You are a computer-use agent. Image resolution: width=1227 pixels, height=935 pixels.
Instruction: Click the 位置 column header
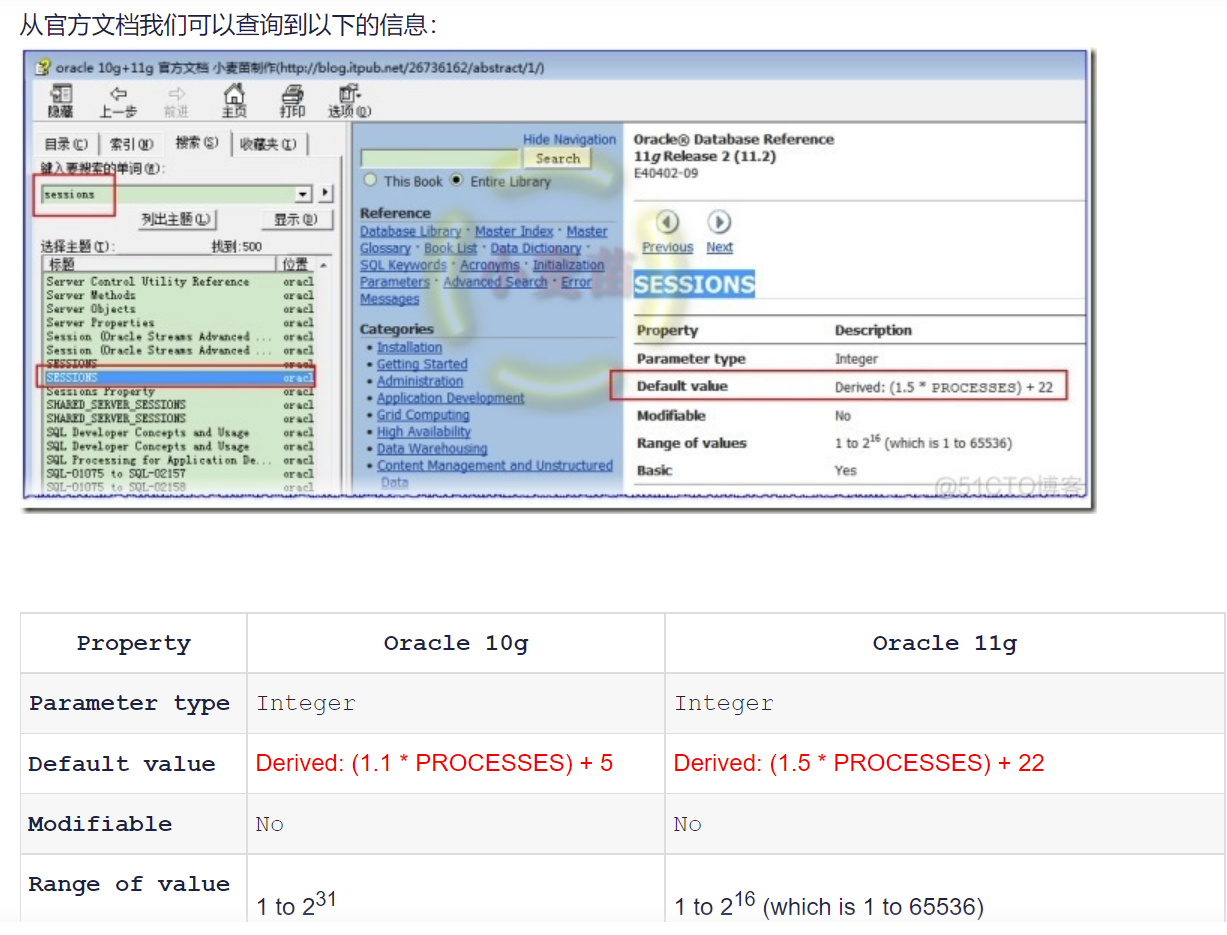click(295, 264)
